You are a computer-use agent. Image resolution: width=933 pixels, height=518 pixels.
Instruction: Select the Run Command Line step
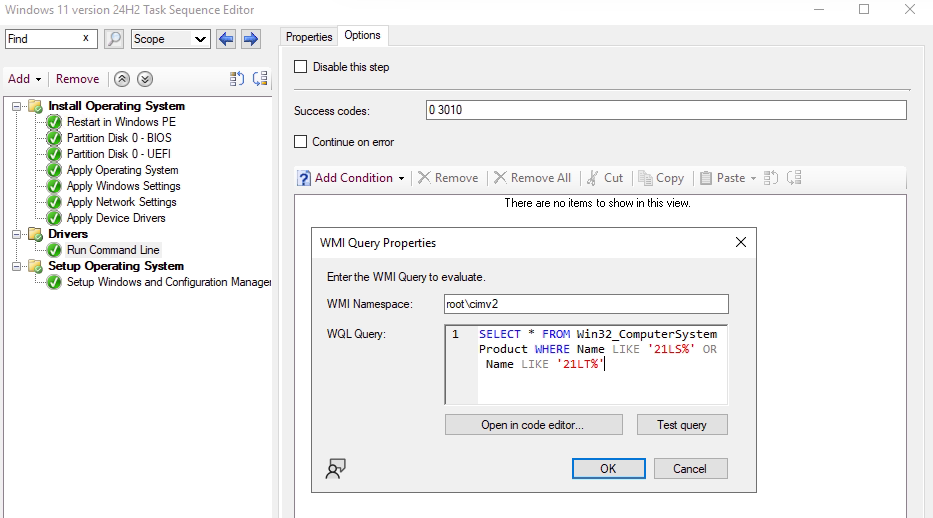pyautogui.click(x=113, y=250)
